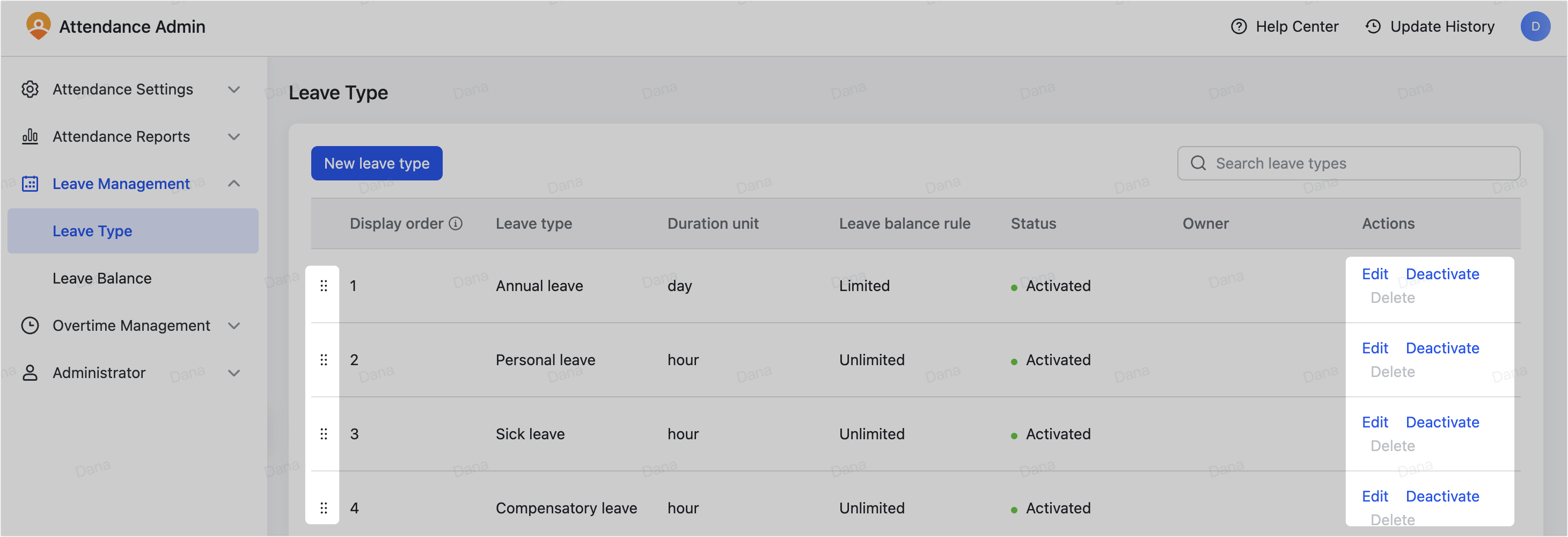Click the Attendance Reports bar chart icon
1568x537 pixels.
pyautogui.click(x=30, y=136)
